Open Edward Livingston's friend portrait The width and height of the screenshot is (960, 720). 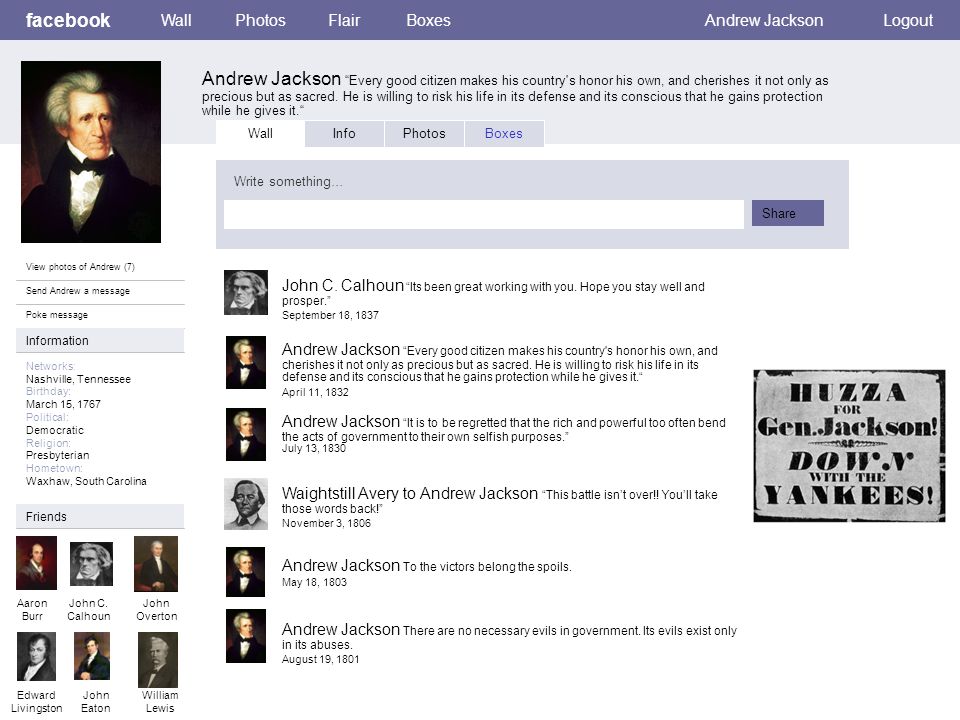pyautogui.click(x=36, y=656)
